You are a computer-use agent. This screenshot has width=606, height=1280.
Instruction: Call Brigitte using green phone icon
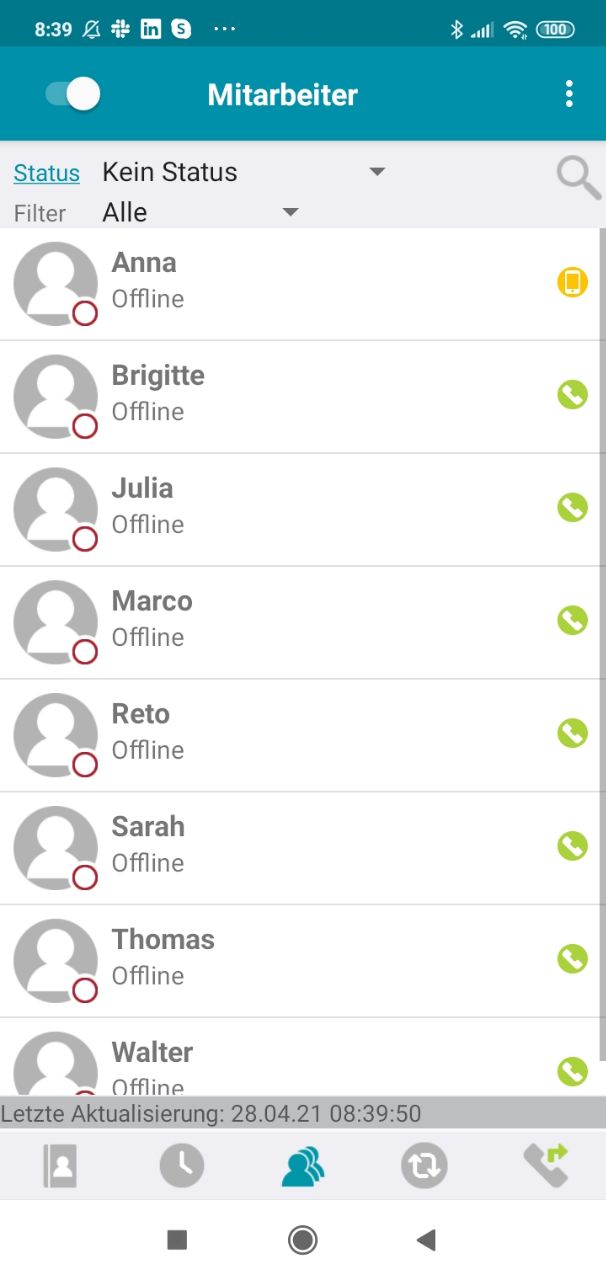click(572, 396)
